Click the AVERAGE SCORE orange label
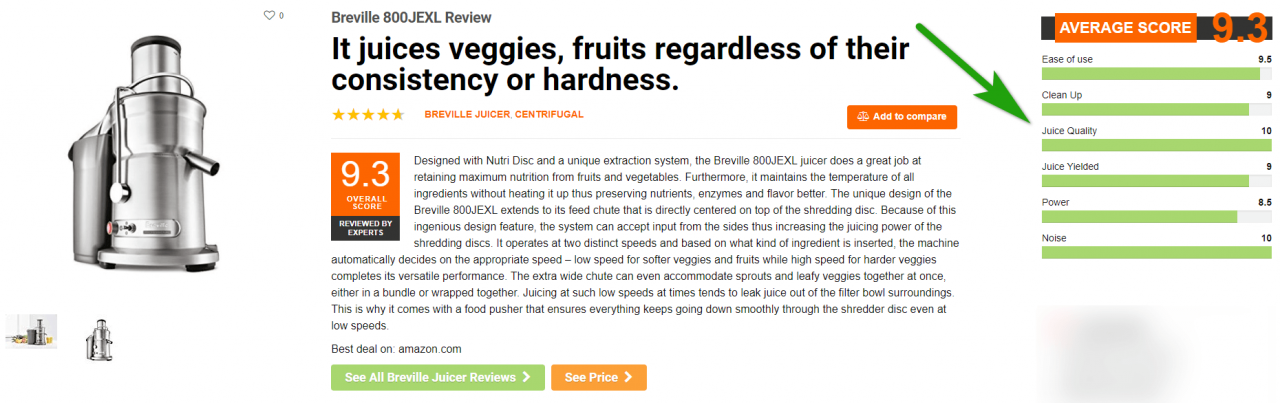This screenshot has width=1280, height=403. tap(1125, 28)
